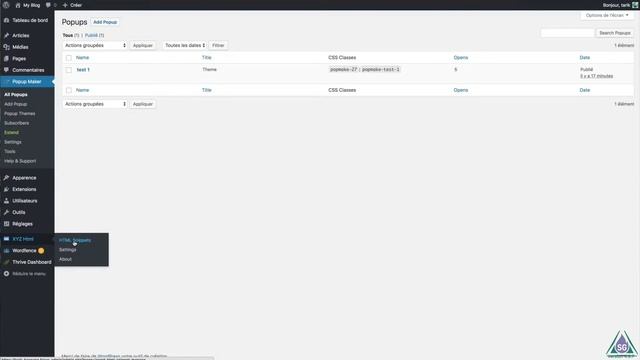Image resolution: width=640 pixels, height=360 pixels.
Task: Click the user avatar in admin bar
Action: pyautogui.click(x=635, y=5)
